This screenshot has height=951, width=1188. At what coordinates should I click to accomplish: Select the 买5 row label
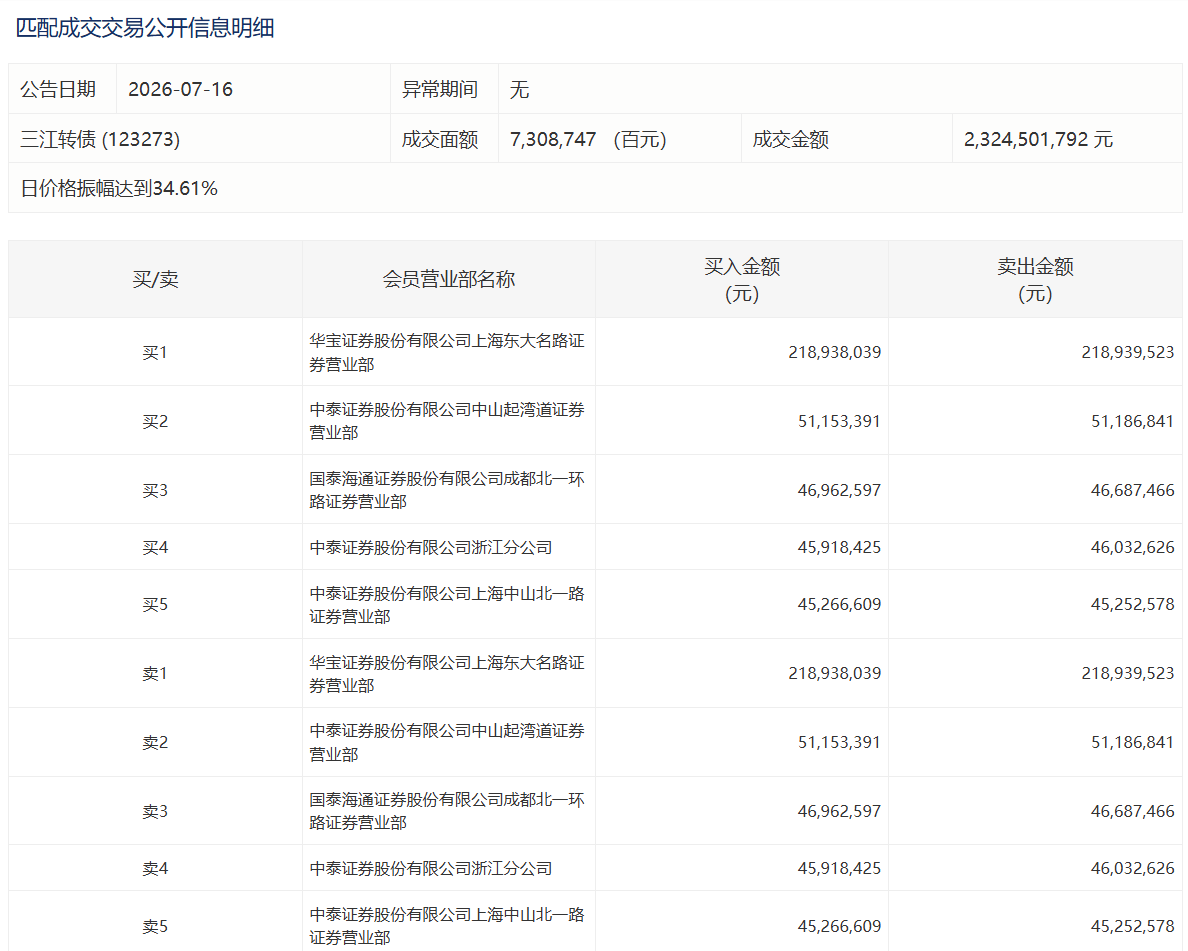(155, 605)
